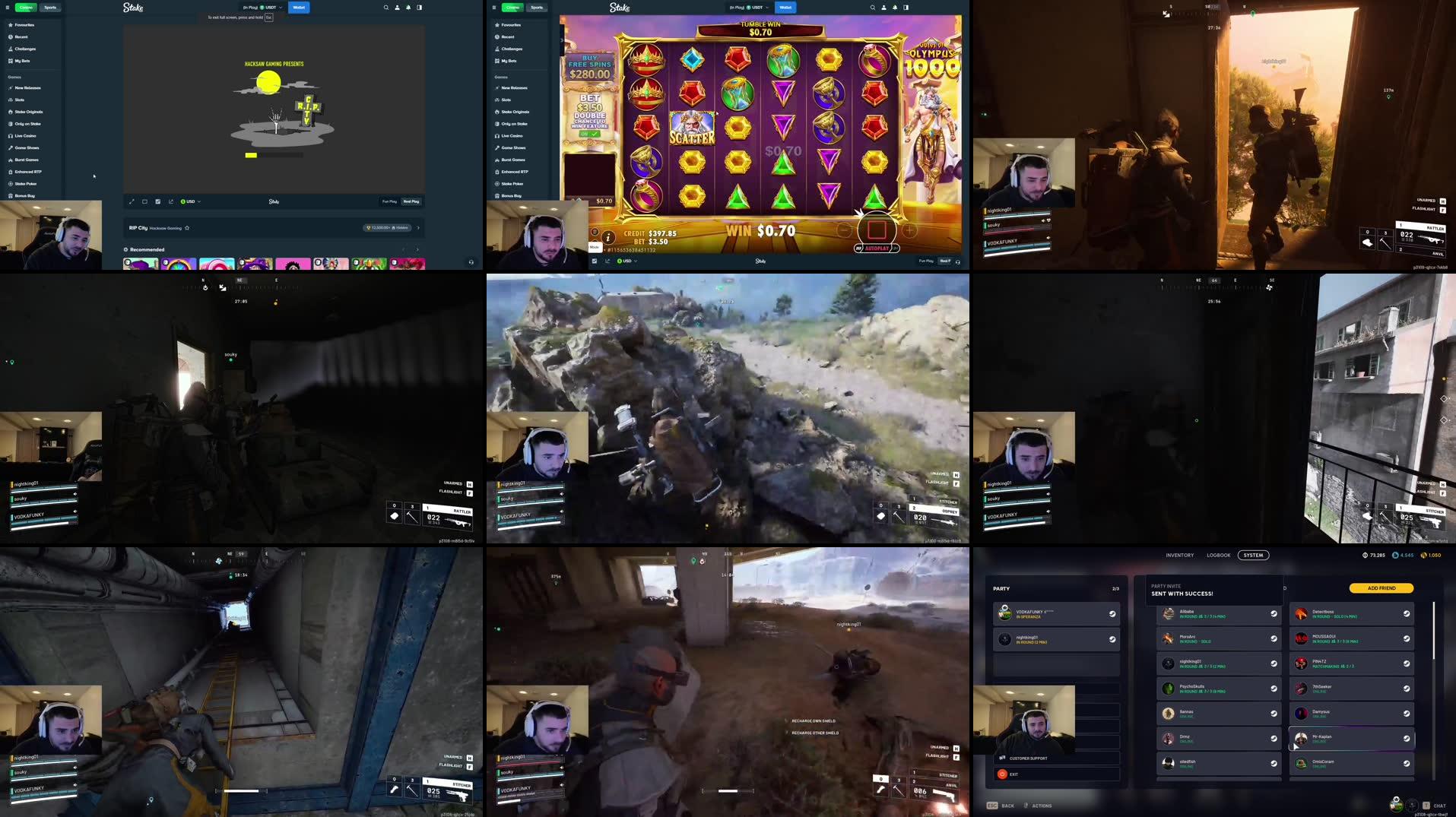The width and height of the screenshot is (1456, 817).
Task: Open the Stake Wallet
Action: (x=299, y=8)
